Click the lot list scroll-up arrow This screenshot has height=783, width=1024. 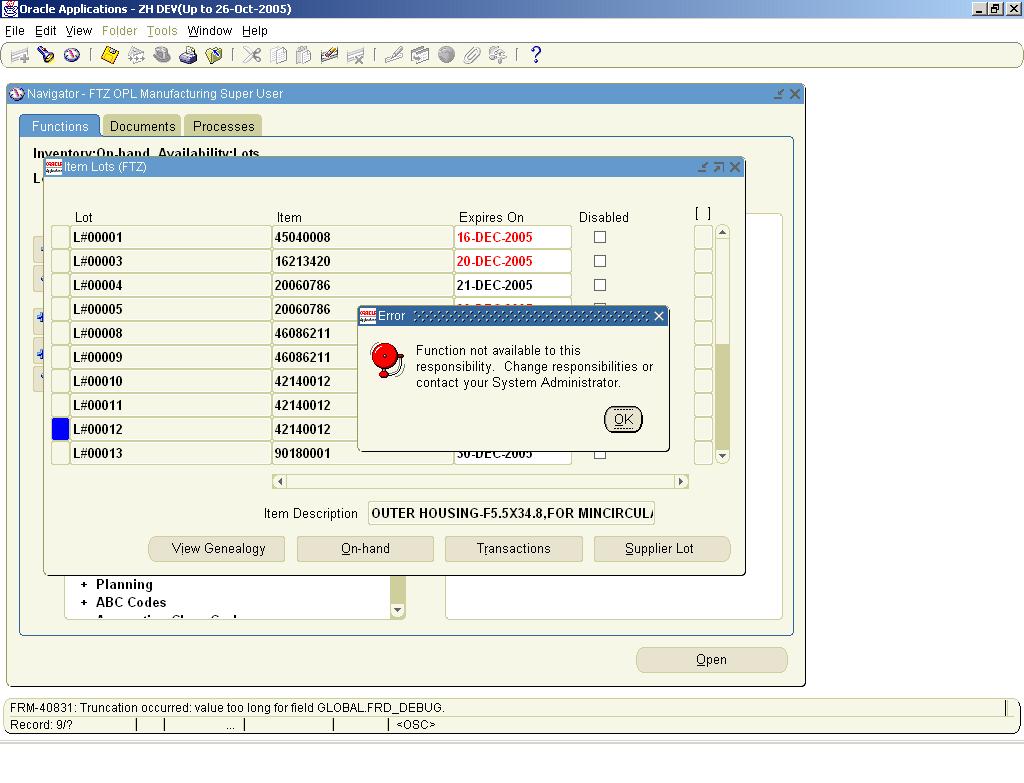[722, 232]
